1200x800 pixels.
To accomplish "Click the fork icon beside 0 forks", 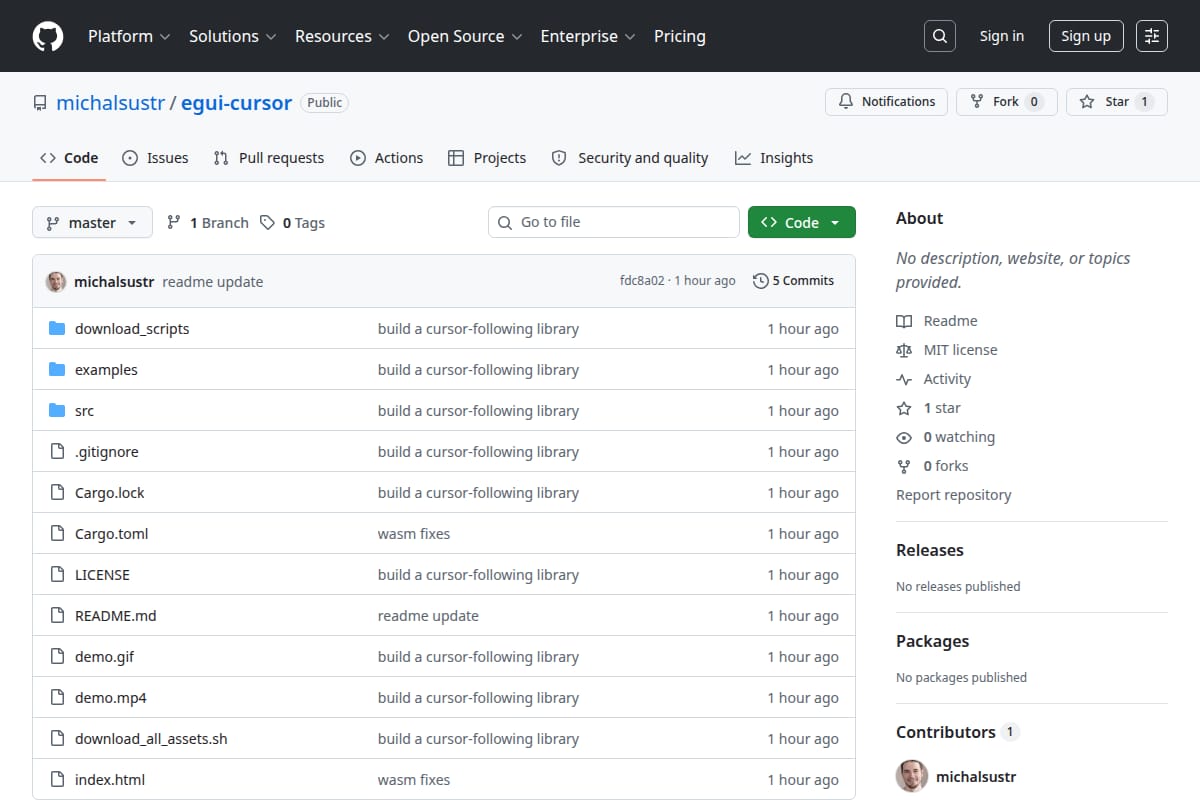I will [x=904, y=466].
